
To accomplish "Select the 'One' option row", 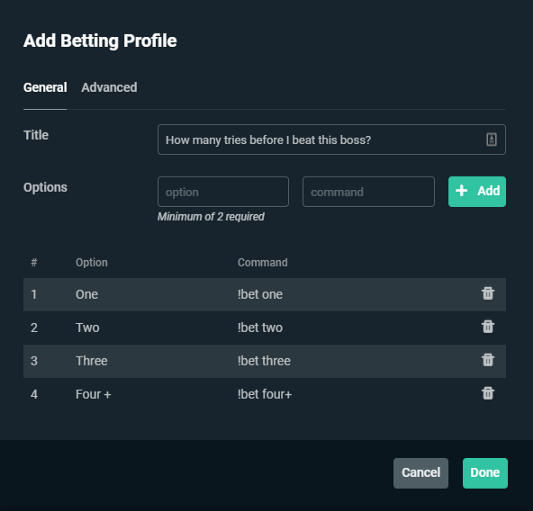I will point(264,294).
